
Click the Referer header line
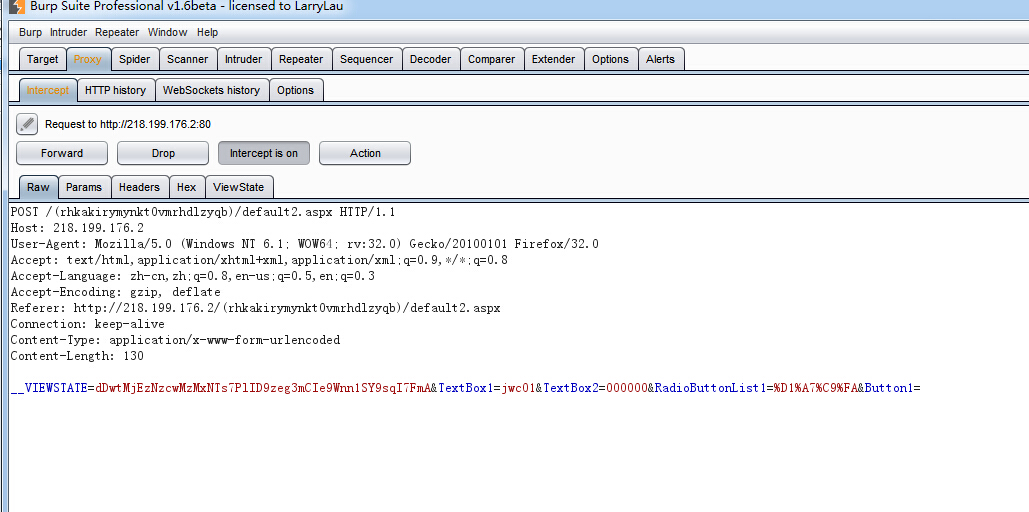click(256, 308)
